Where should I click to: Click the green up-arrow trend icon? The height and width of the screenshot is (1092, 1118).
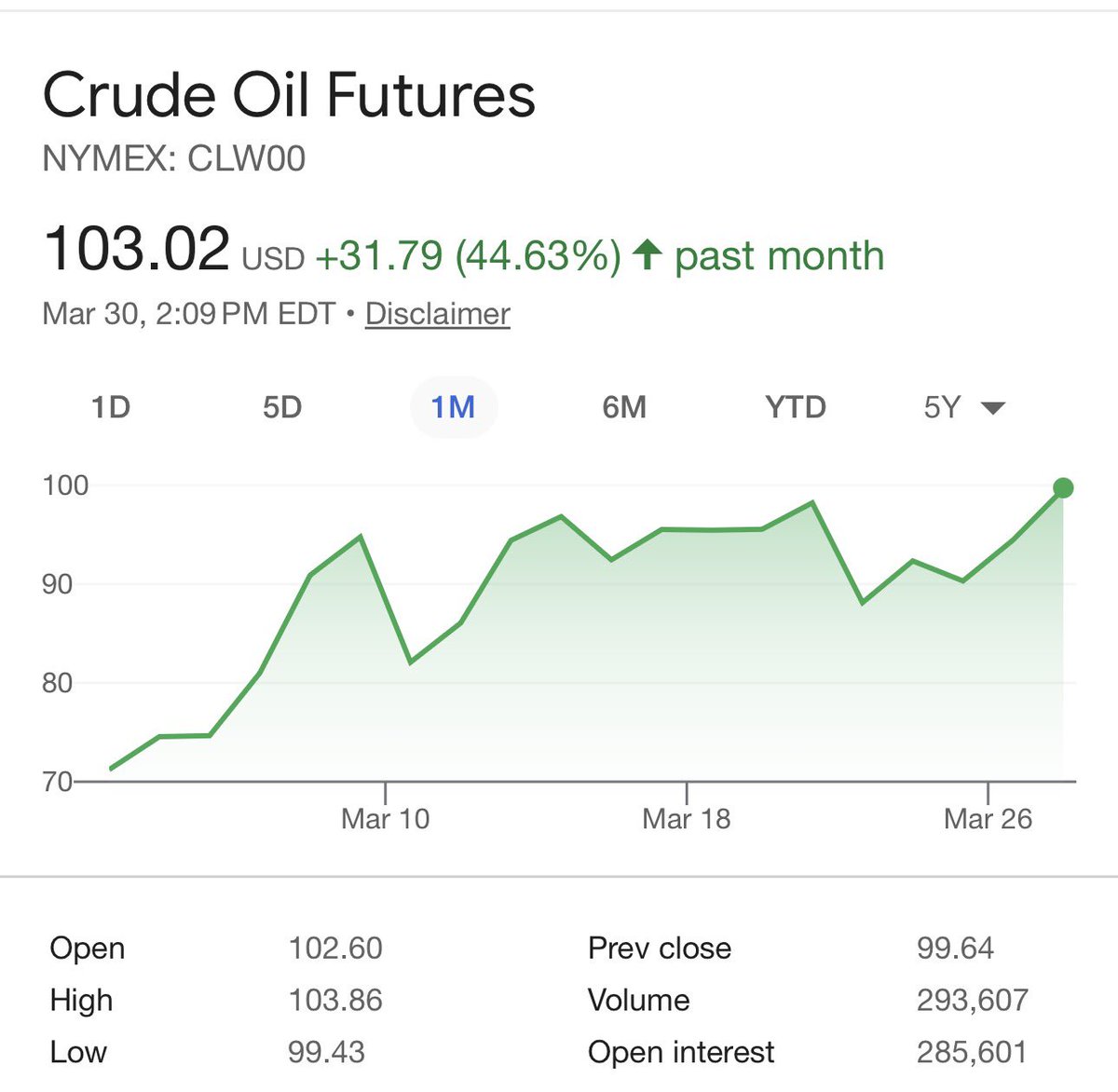[647, 255]
